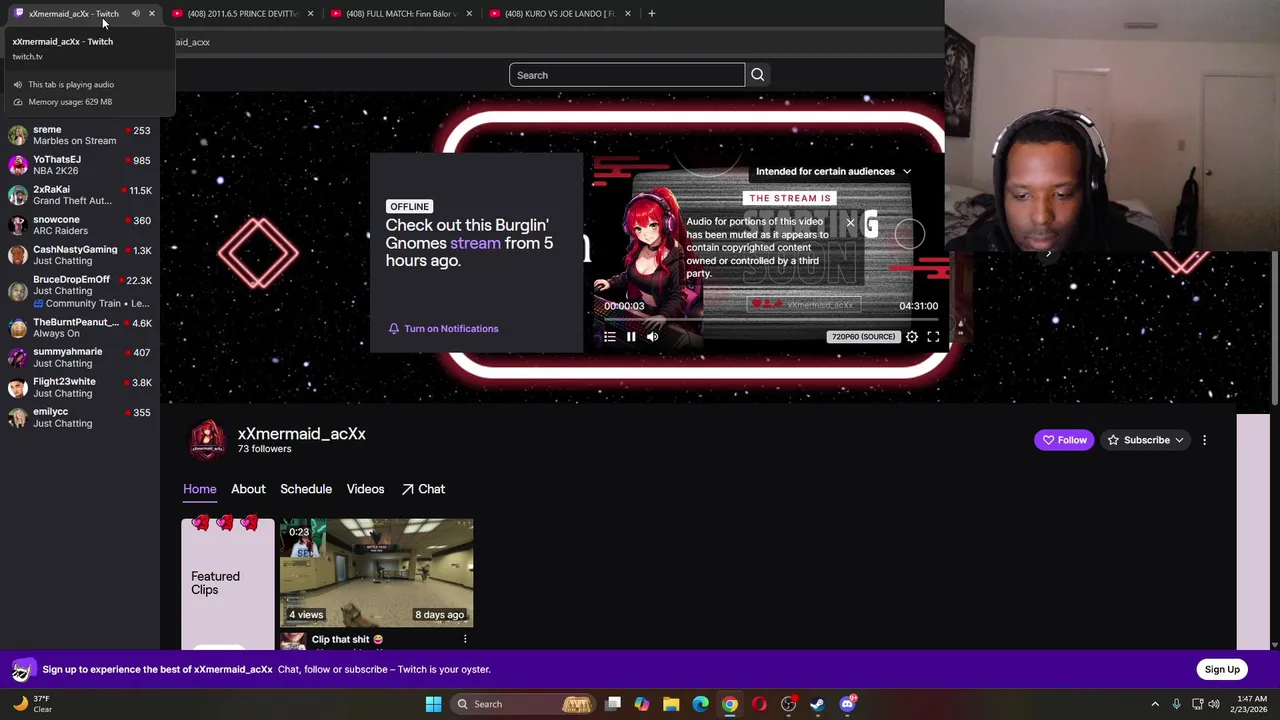The image size is (1280, 720).
Task: Open the volume tray icon
Action: [x=1215, y=704]
